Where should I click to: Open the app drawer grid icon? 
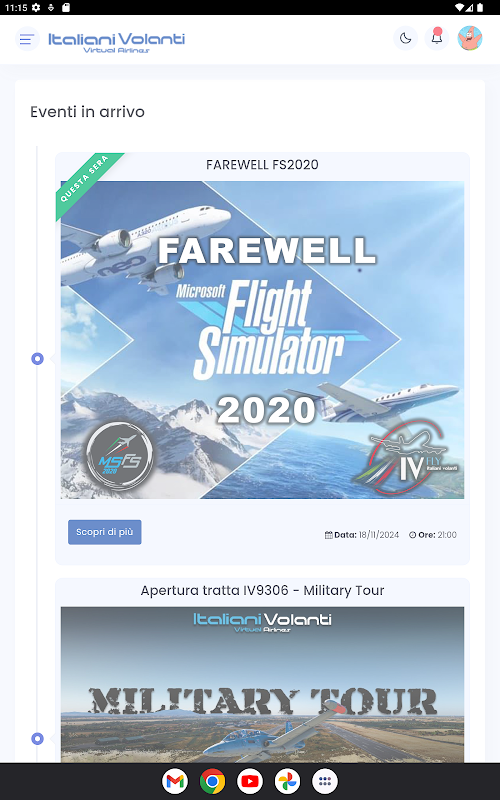325,781
